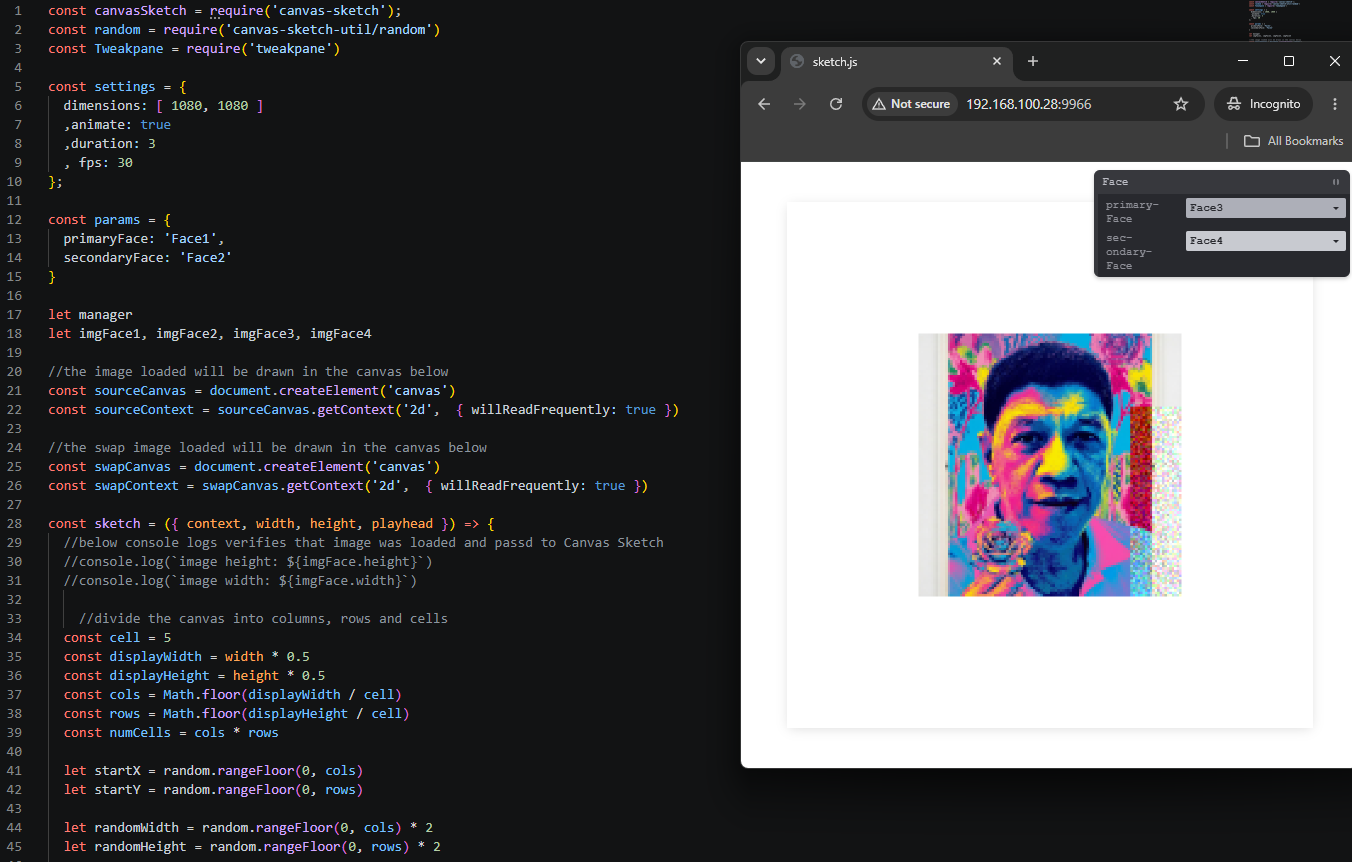This screenshot has height=862, width=1352.
Task: Add a new browser tab
Action: [x=1033, y=61]
